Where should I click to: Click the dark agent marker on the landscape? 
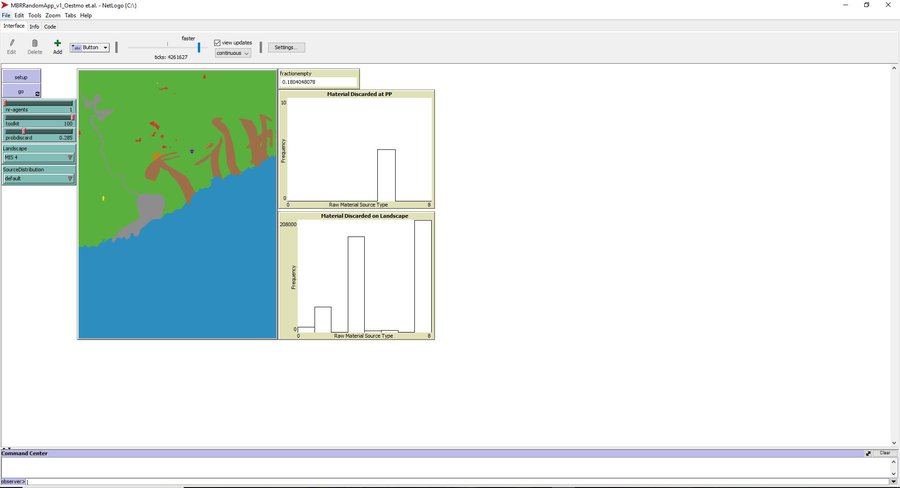(191, 152)
